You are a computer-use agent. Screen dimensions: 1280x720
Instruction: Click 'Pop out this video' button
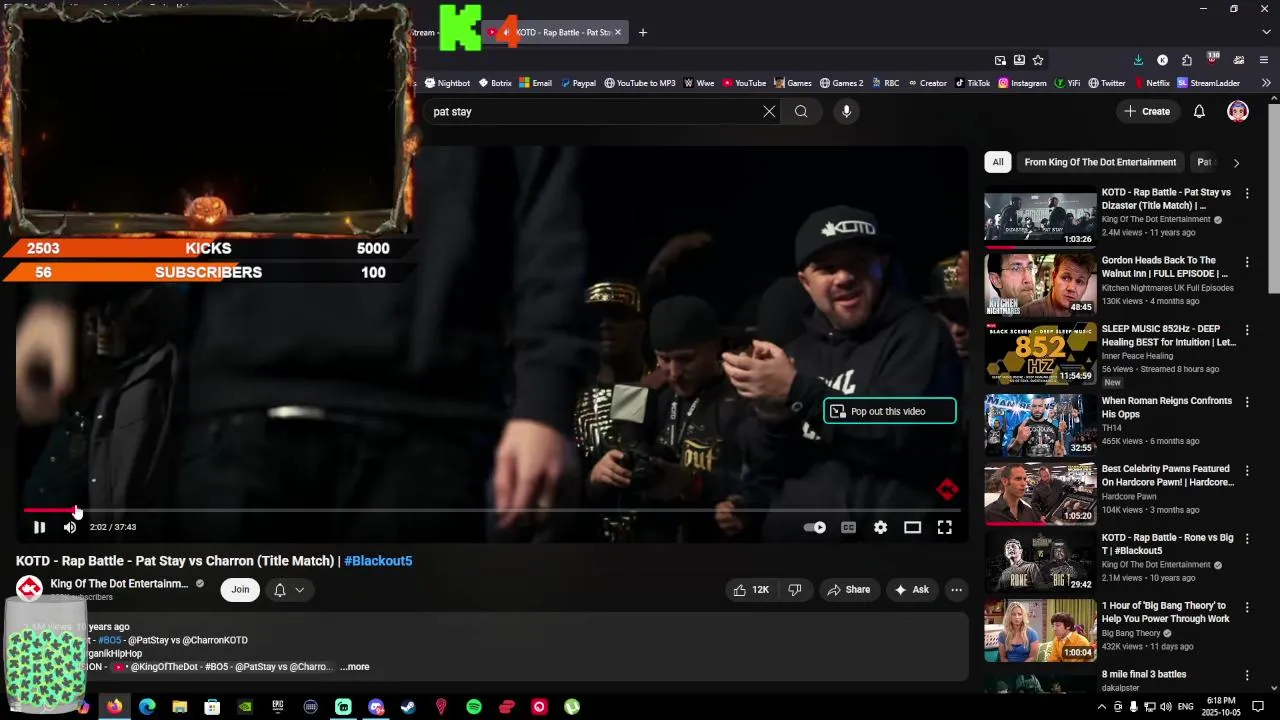click(889, 411)
